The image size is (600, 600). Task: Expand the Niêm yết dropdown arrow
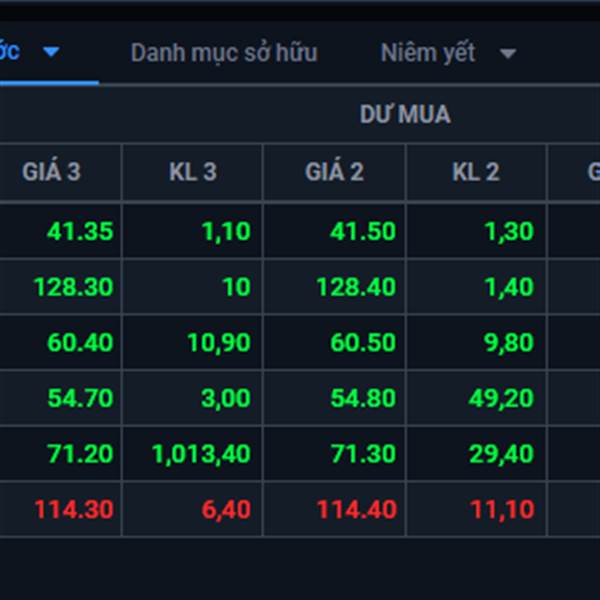(x=508, y=54)
